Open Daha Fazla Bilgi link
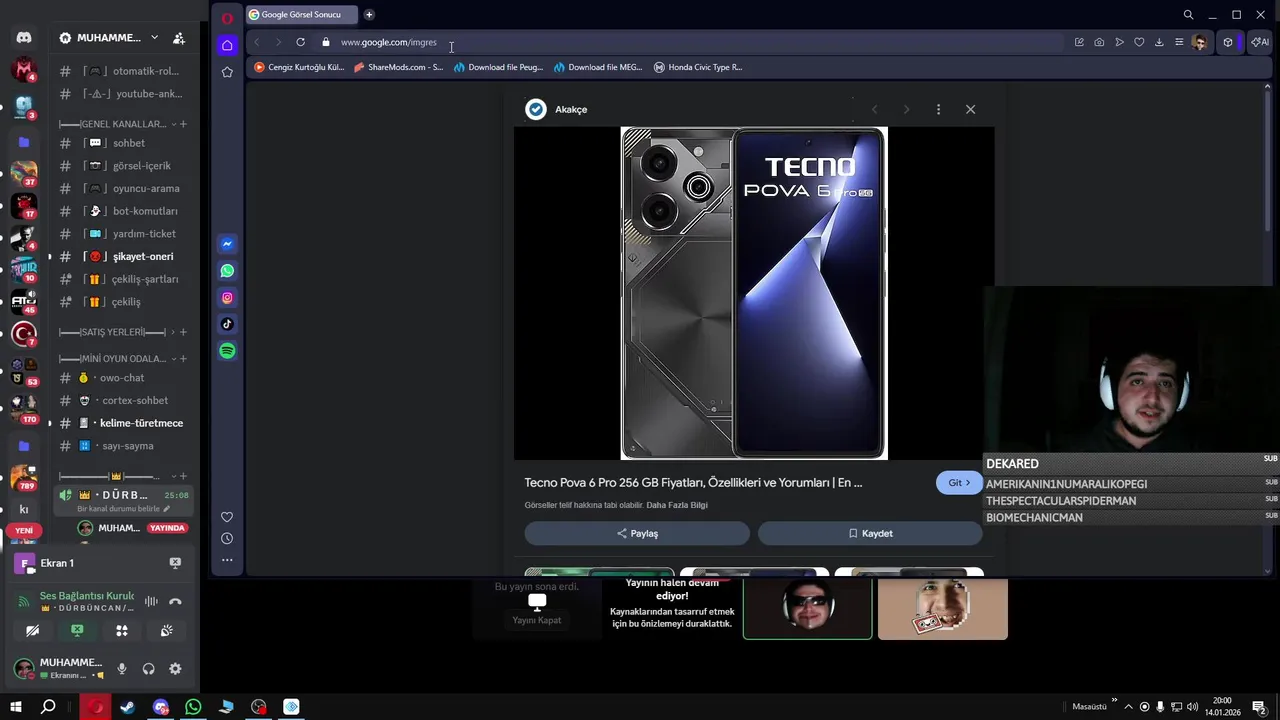 (x=677, y=505)
